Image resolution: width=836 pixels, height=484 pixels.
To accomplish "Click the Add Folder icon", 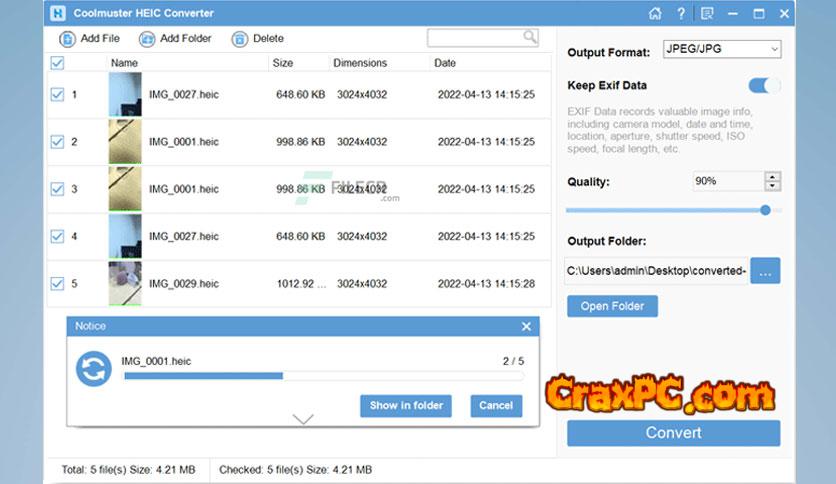I will pyautogui.click(x=147, y=39).
